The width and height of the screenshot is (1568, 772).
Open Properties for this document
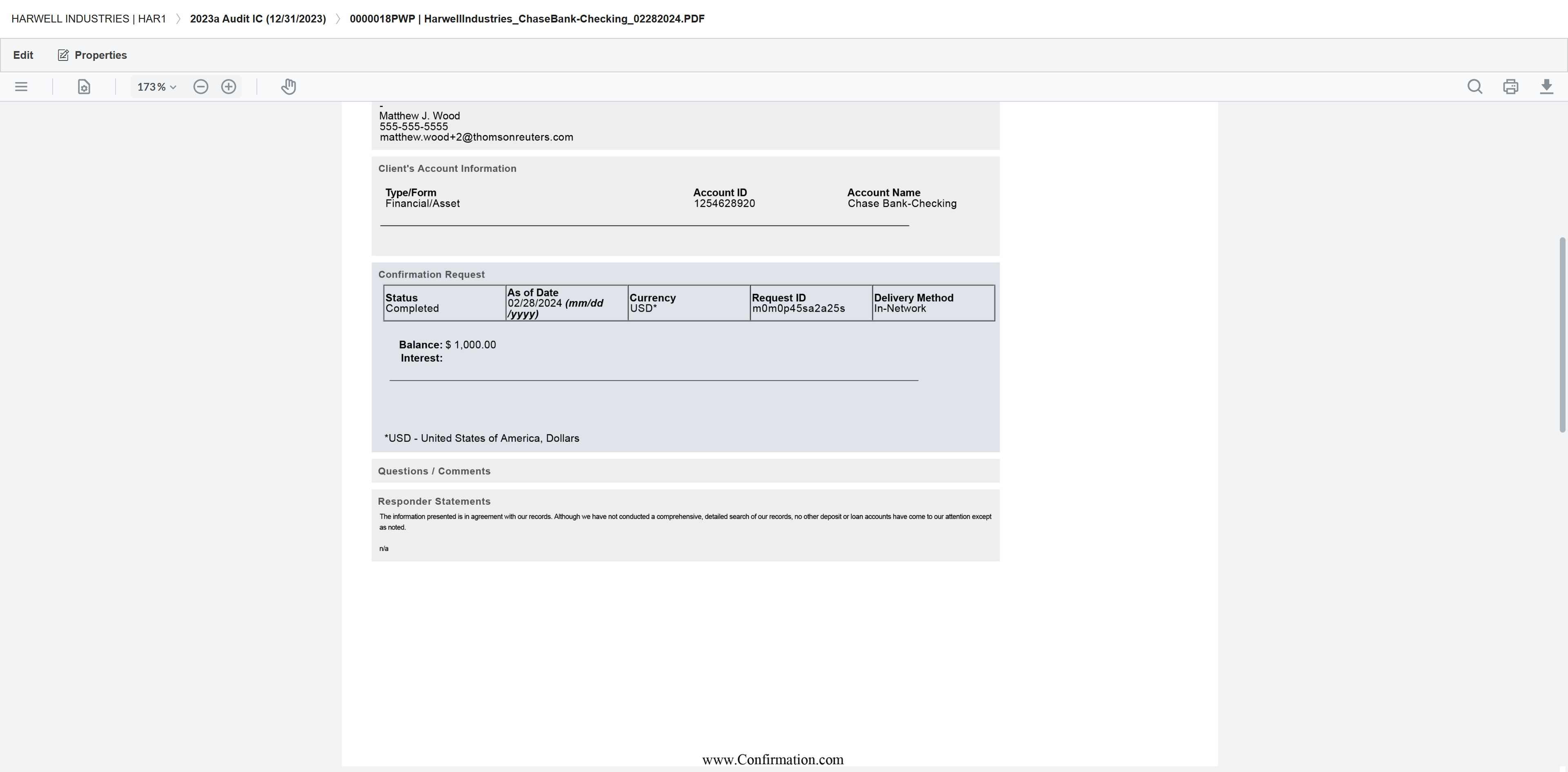93,55
